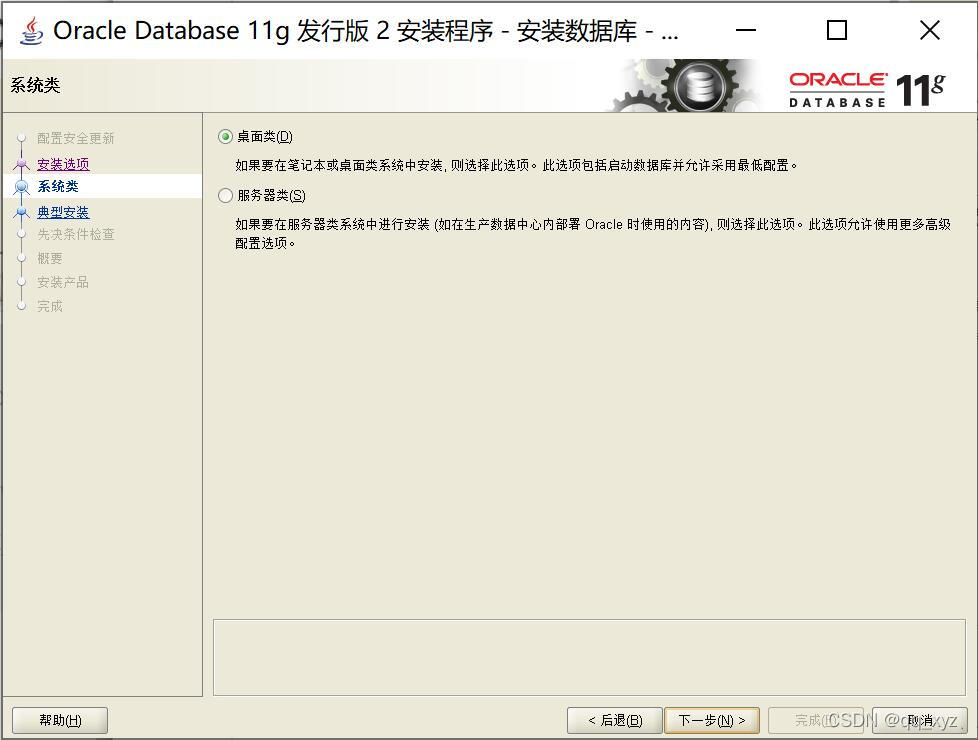Click the 下一步(N) button

(x=712, y=720)
